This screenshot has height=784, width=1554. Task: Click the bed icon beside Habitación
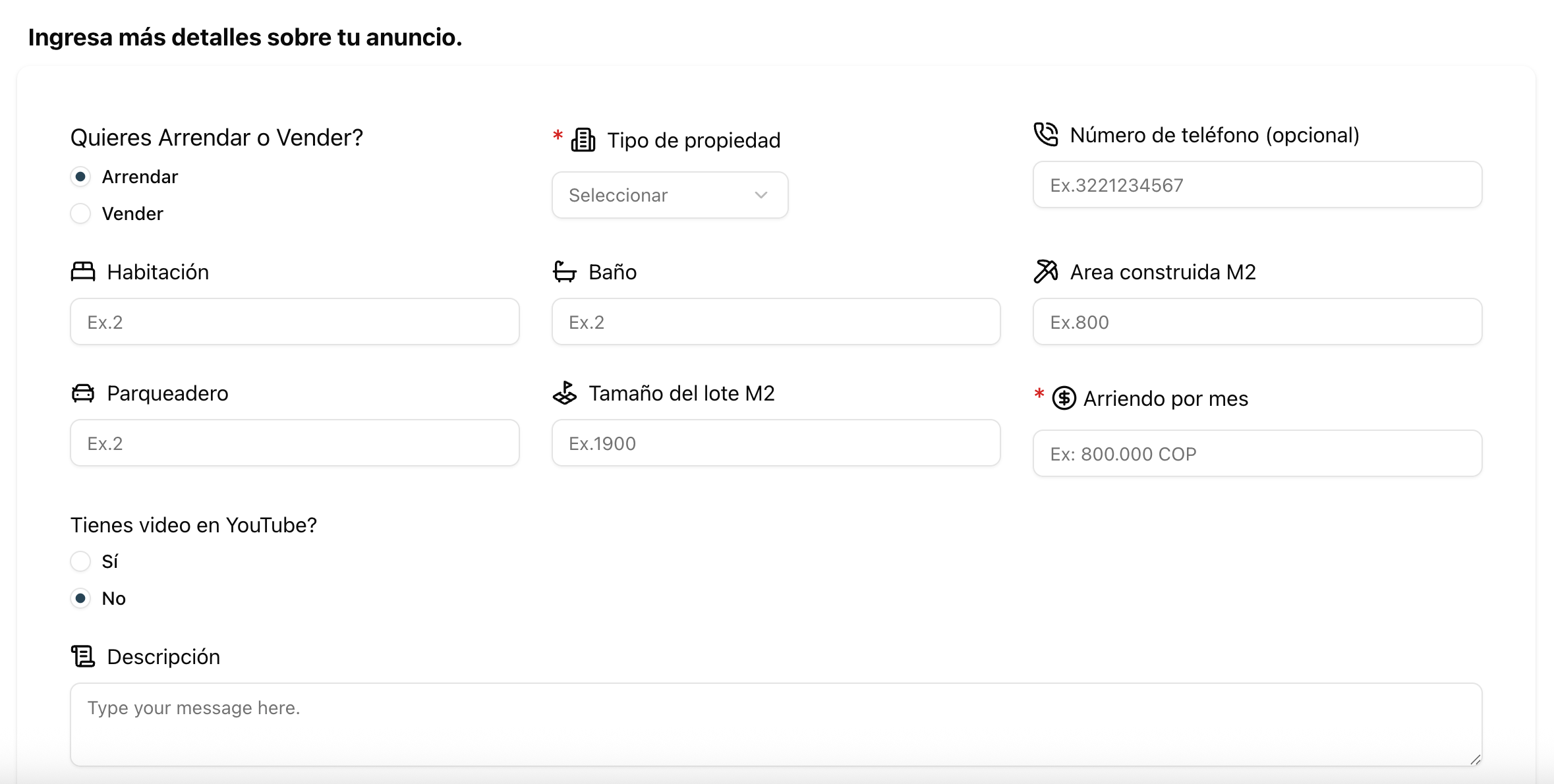pyautogui.click(x=82, y=271)
